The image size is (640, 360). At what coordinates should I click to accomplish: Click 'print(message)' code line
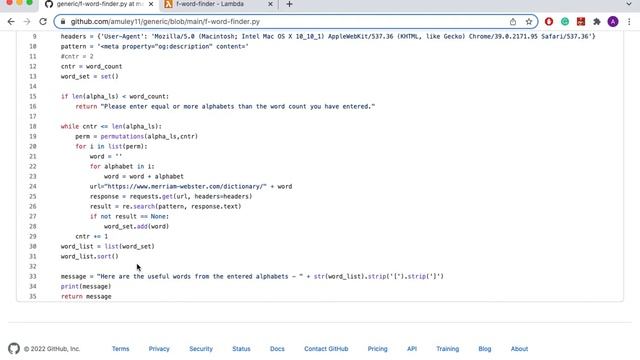tap(86, 286)
